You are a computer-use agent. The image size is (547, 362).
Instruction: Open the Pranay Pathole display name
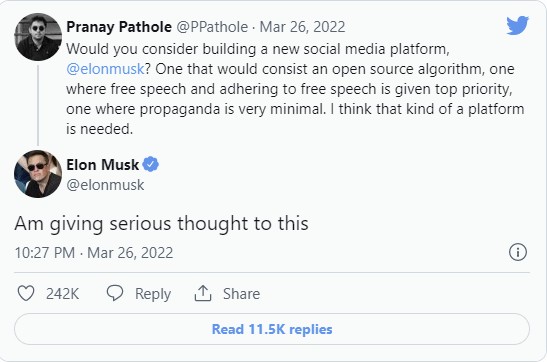pyautogui.click(x=119, y=27)
